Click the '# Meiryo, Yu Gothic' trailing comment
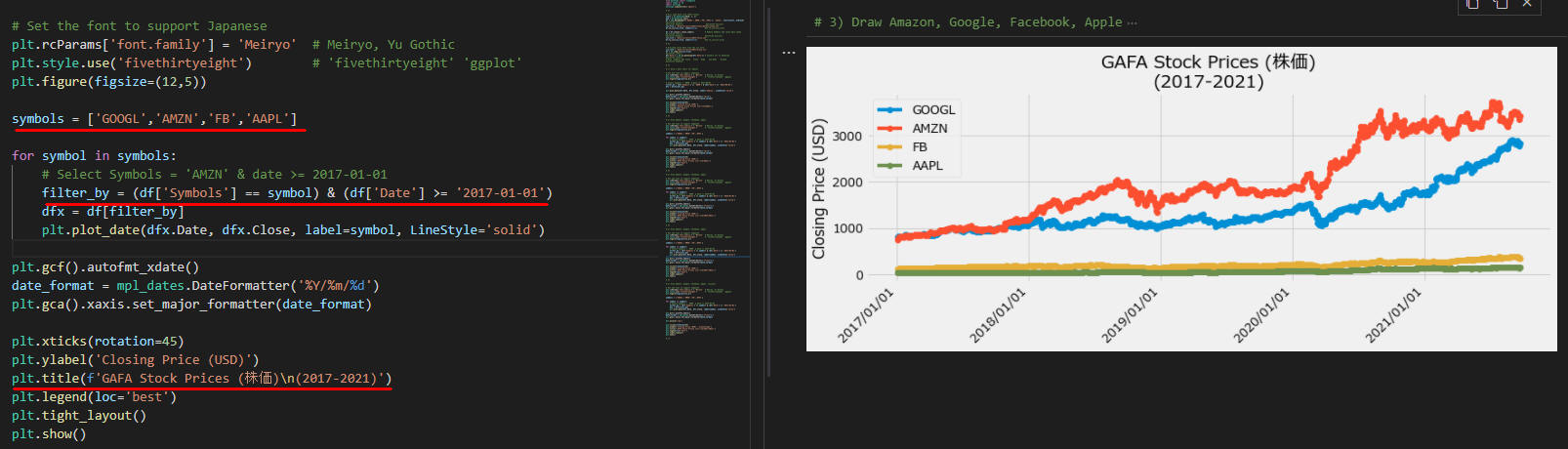 (384, 45)
